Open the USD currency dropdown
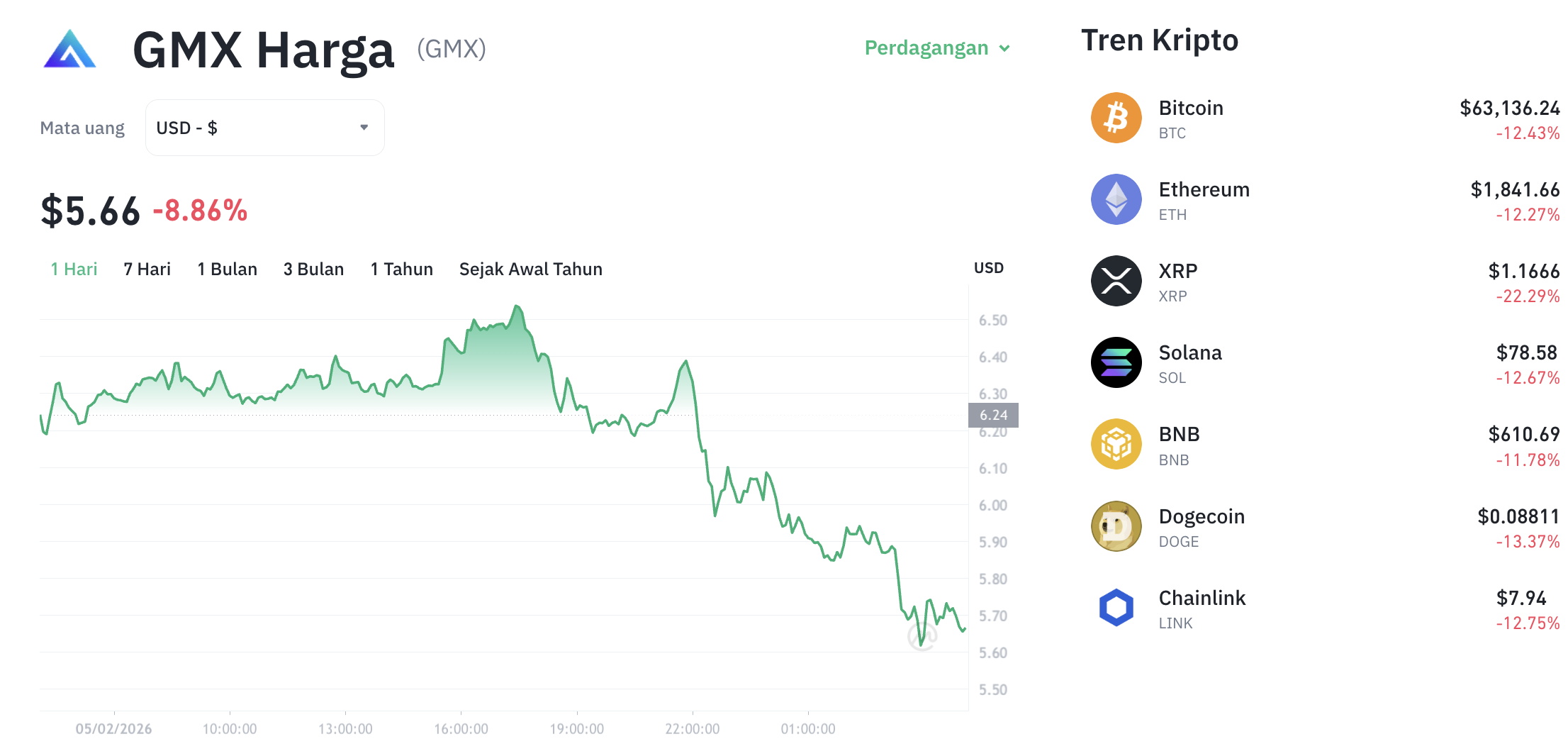The image size is (1568, 739). (x=264, y=128)
